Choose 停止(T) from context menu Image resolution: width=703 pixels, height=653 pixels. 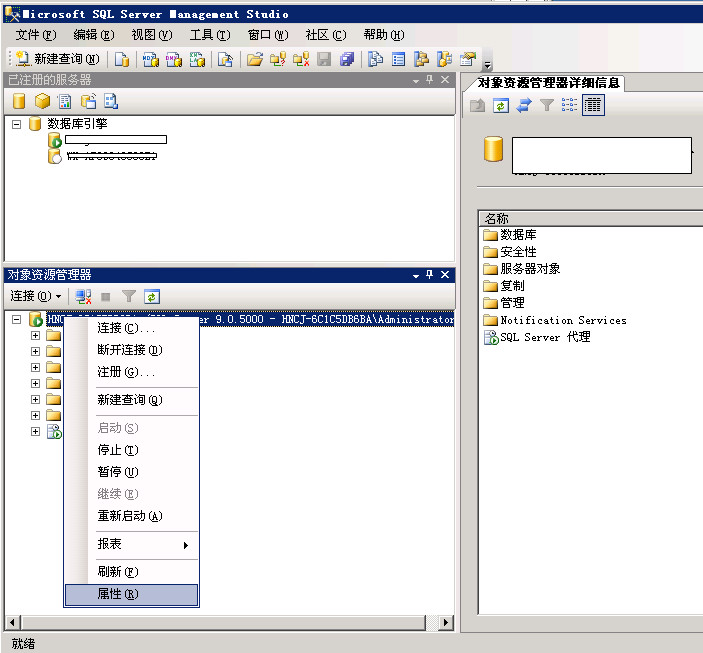pyautogui.click(x=131, y=450)
